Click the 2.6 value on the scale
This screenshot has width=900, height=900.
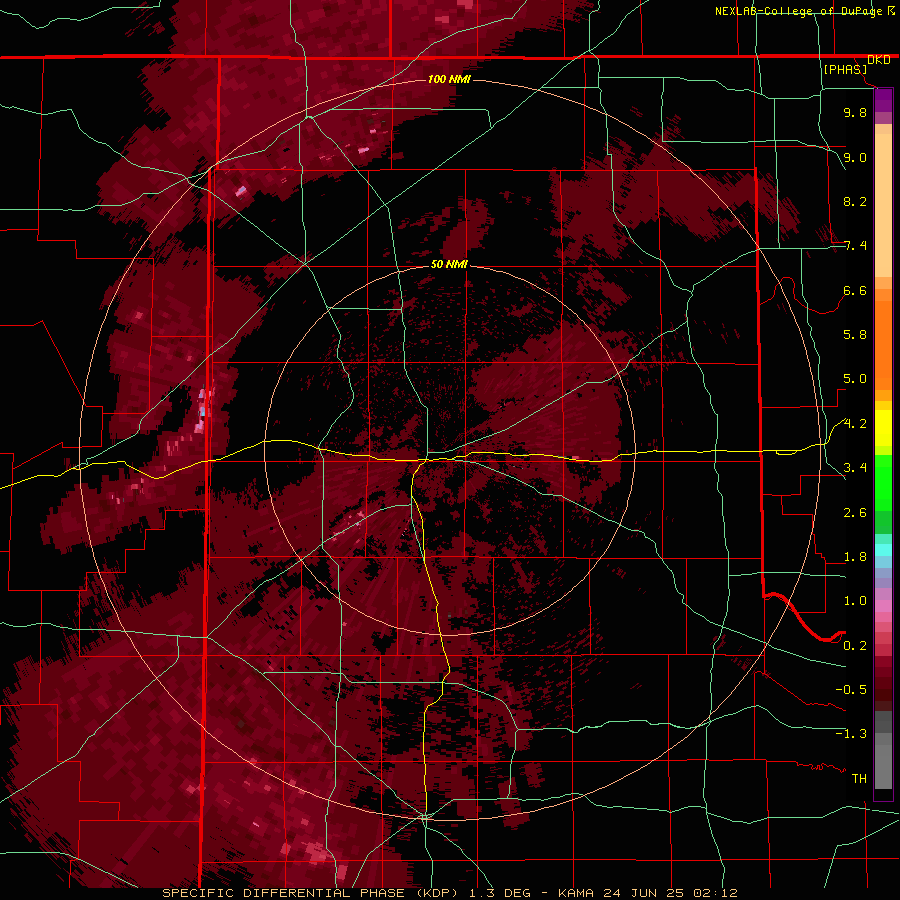(855, 513)
